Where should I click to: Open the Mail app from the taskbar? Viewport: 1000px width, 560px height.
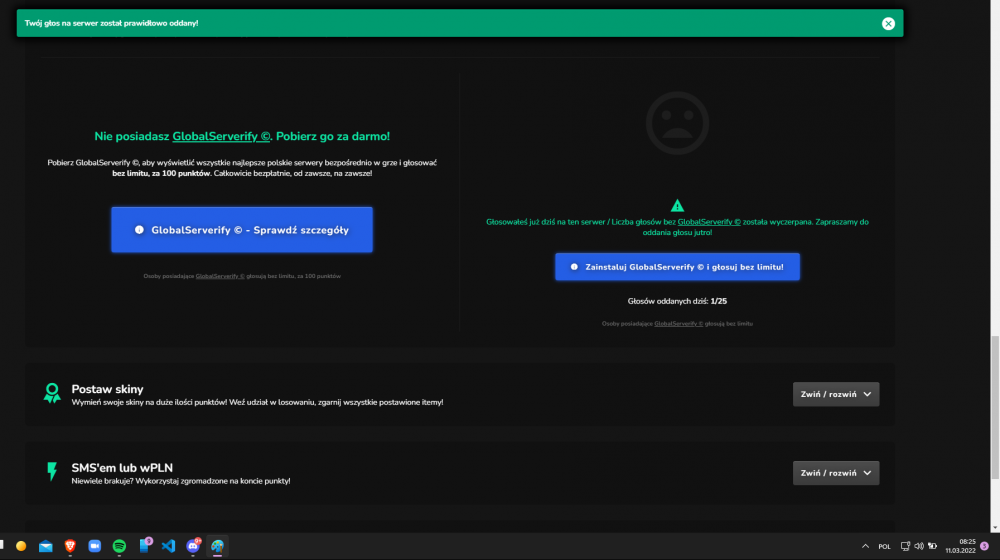(45, 546)
